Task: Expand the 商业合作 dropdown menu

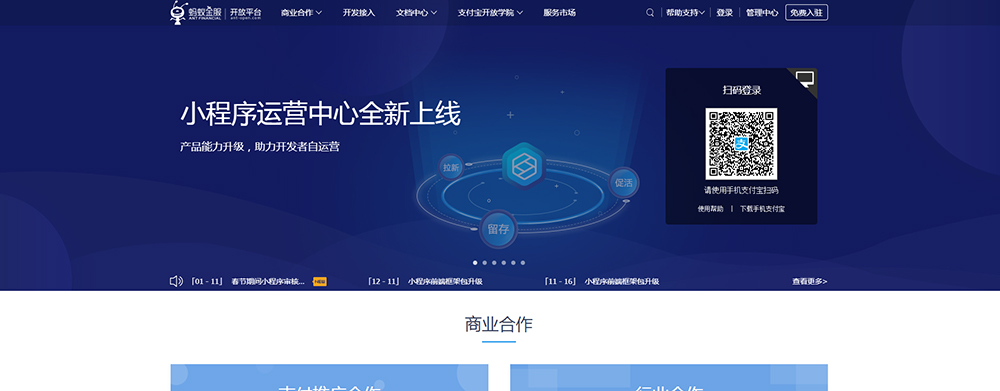Action: tap(302, 12)
